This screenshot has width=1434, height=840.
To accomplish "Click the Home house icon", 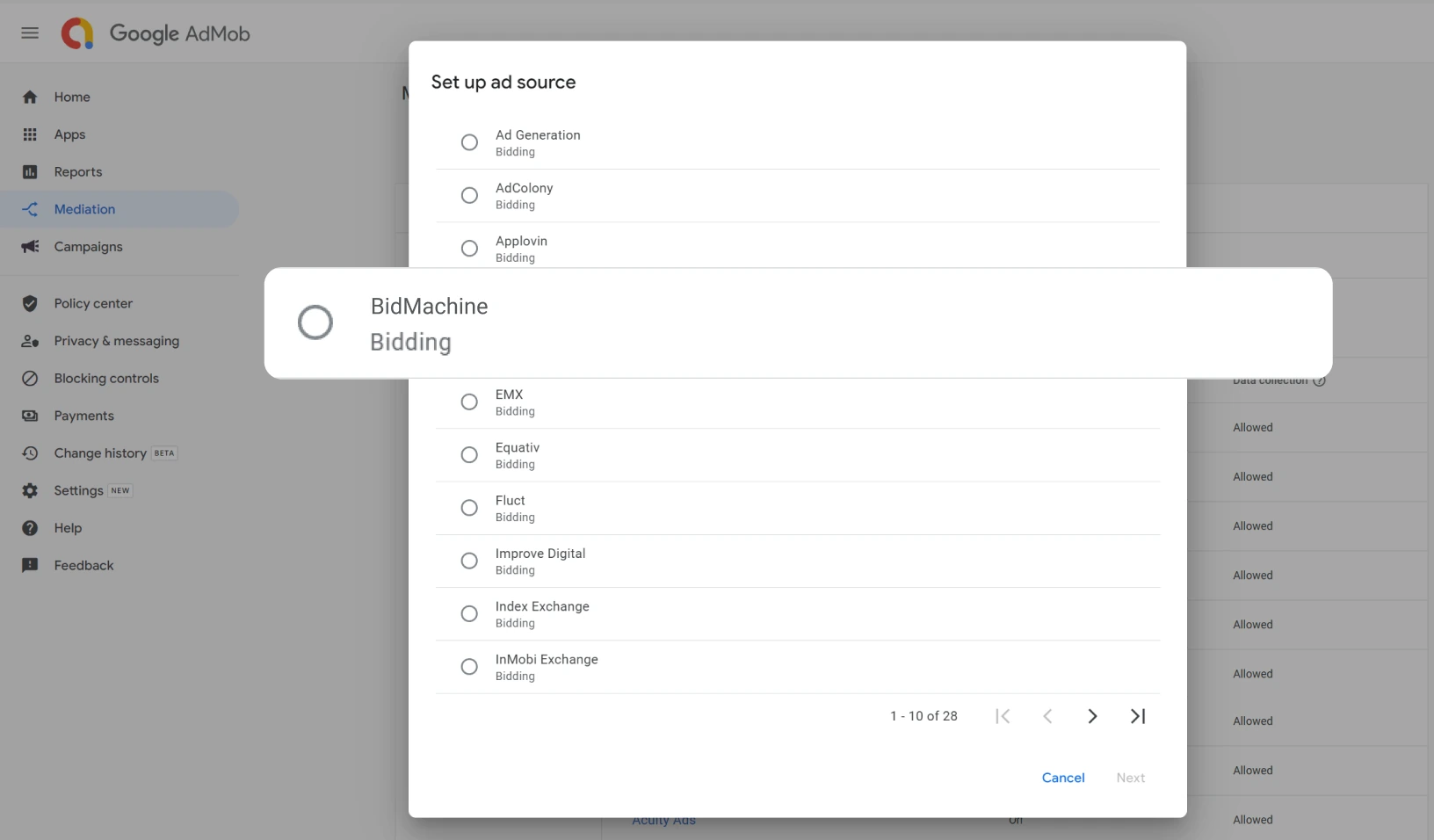I will click(30, 98).
